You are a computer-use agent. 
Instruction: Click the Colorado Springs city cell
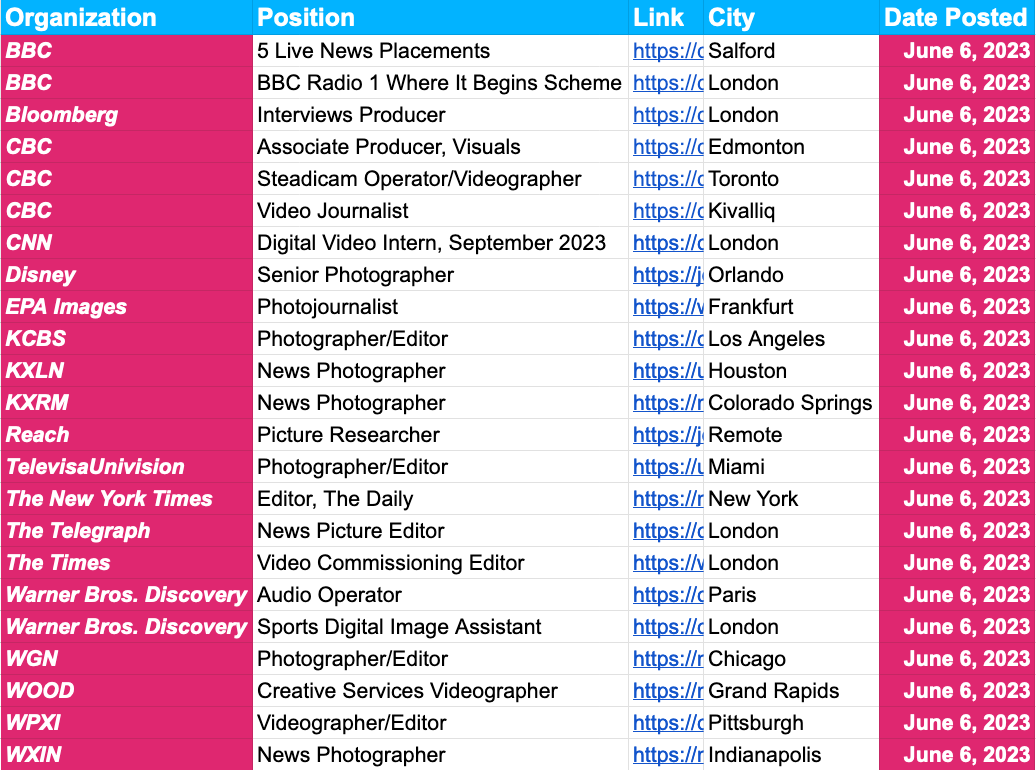click(x=790, y=403)
